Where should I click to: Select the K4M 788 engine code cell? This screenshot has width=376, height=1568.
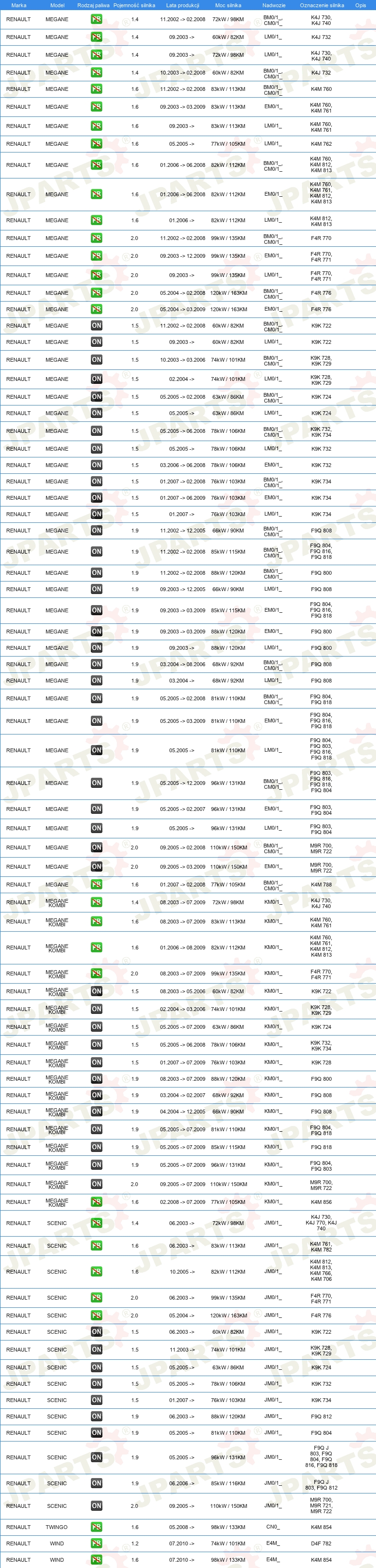321,885
